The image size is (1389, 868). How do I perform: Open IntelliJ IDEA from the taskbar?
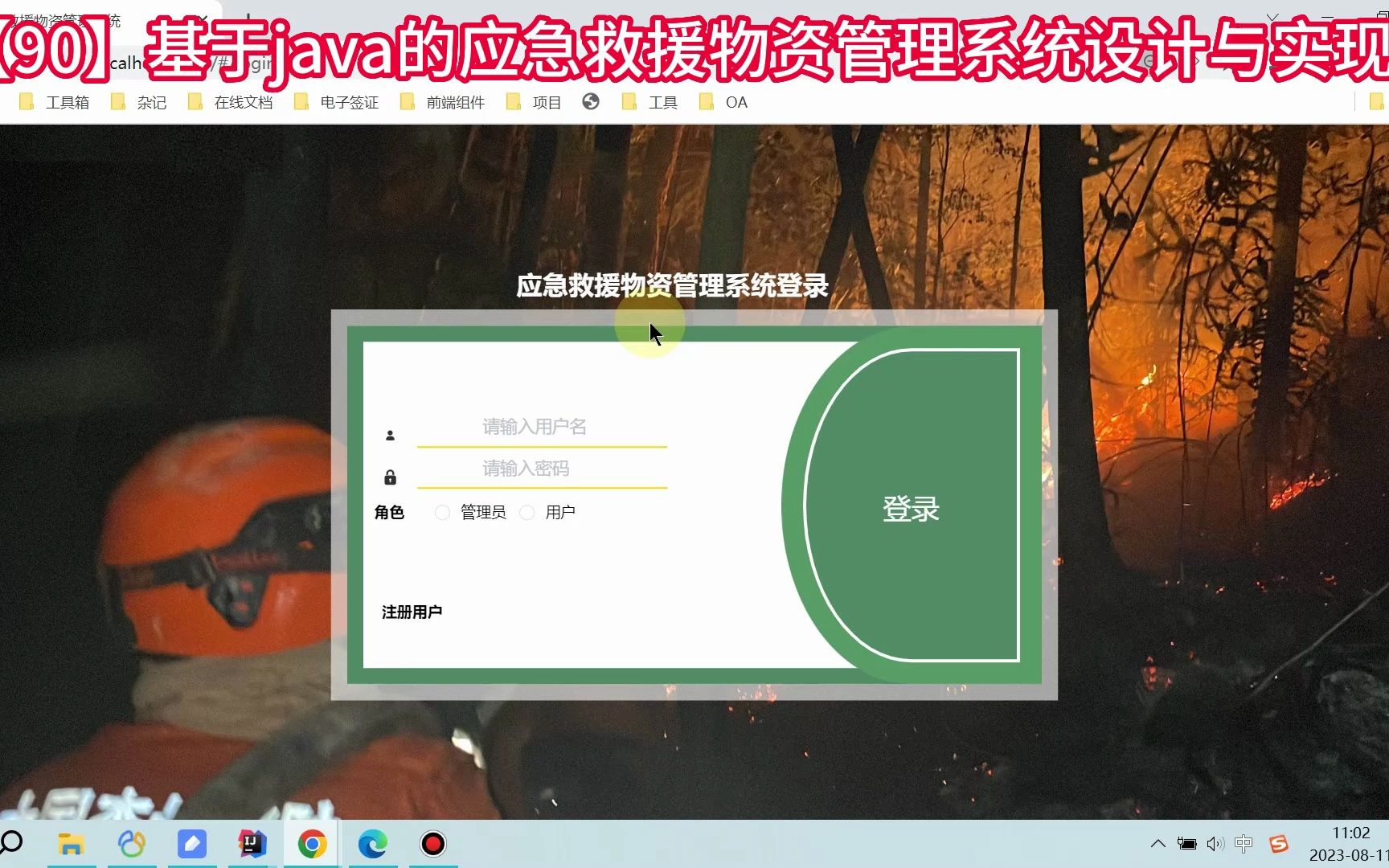click(252, 844)
